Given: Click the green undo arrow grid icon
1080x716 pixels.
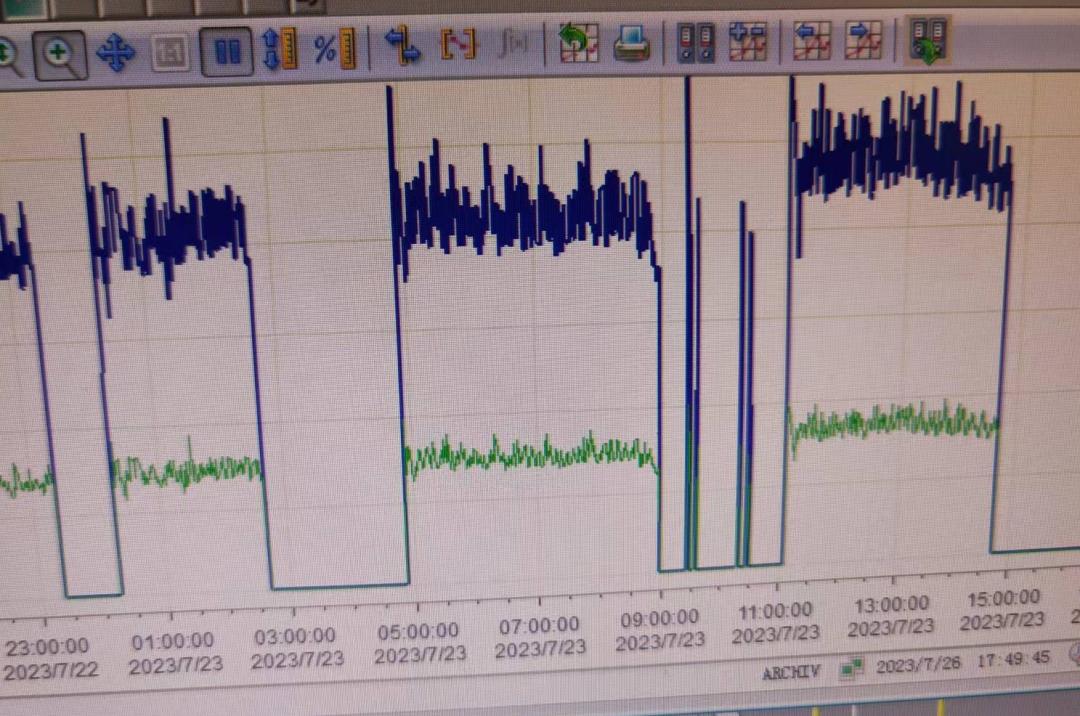Looking at the screenshot, I should 577,43.
